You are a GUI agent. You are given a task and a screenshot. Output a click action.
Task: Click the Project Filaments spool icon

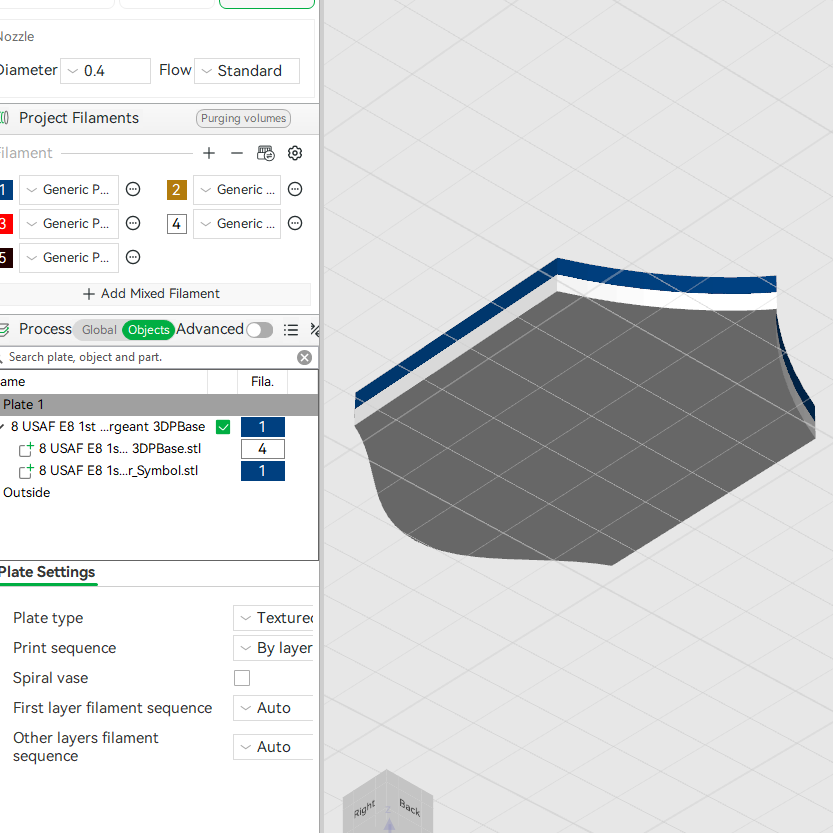[4, 118]
